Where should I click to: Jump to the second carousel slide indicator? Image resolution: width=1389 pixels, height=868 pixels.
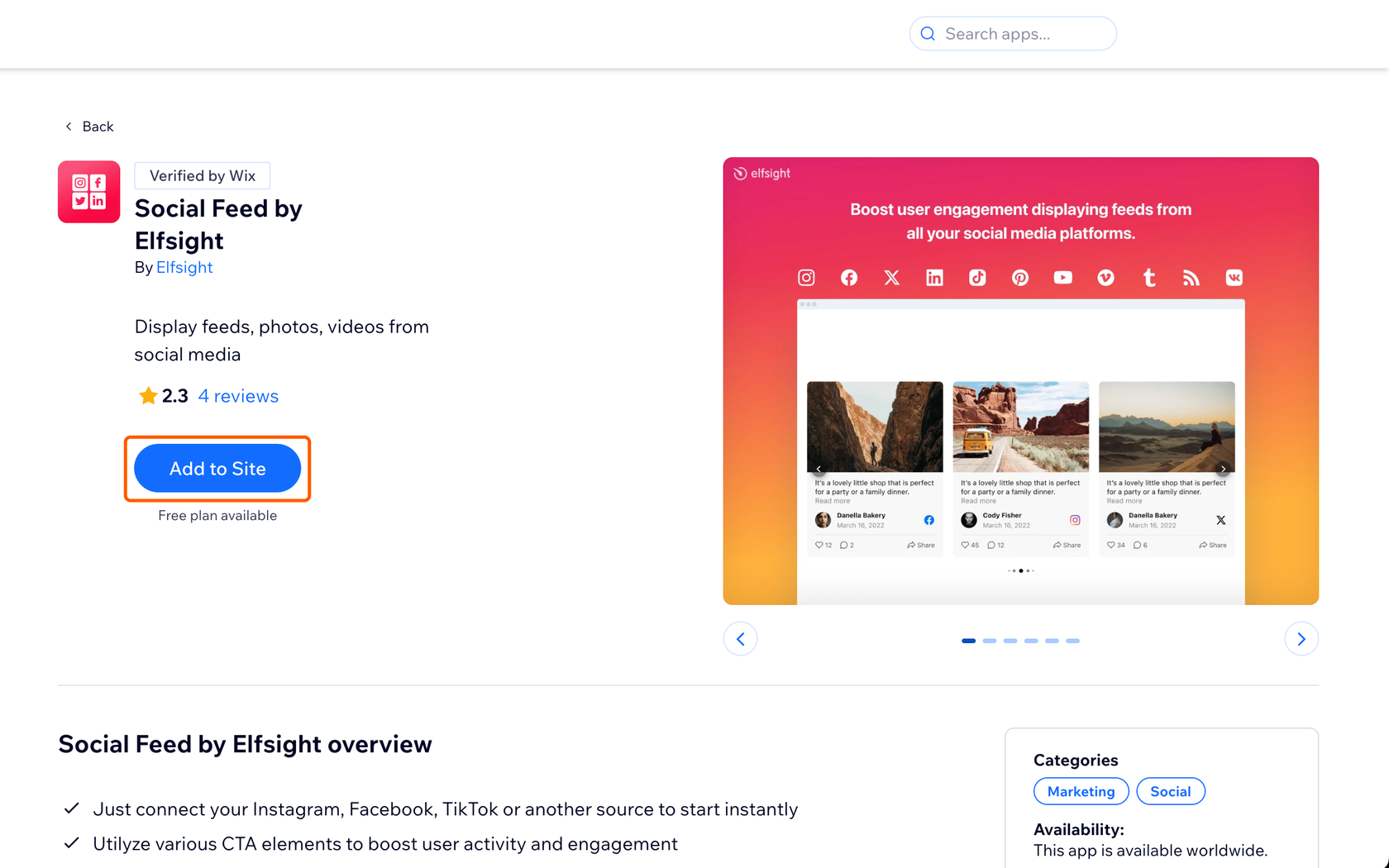click(x=989, y=641)
